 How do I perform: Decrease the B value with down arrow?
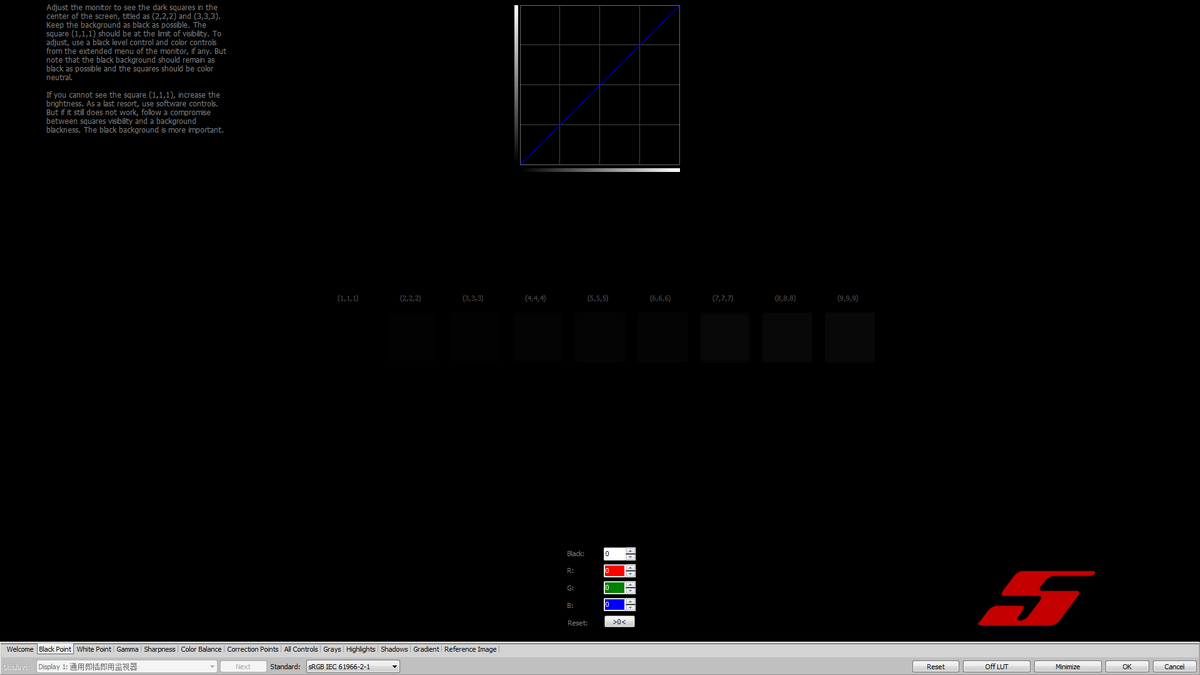(630, 608)
